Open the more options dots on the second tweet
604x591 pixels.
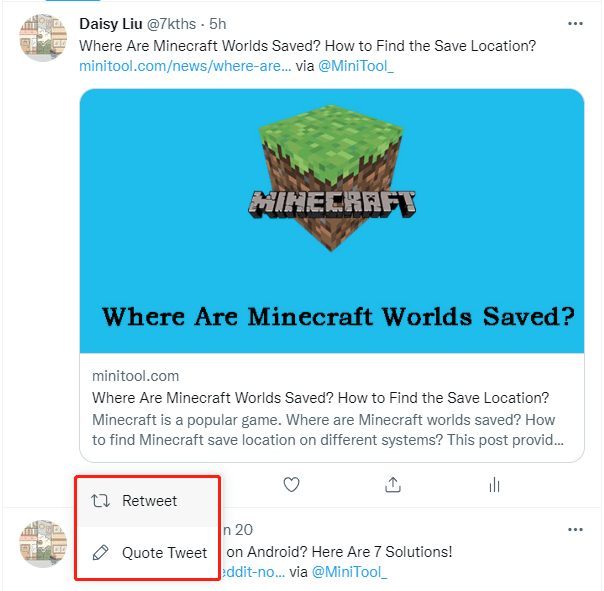[x=575, y=529]
